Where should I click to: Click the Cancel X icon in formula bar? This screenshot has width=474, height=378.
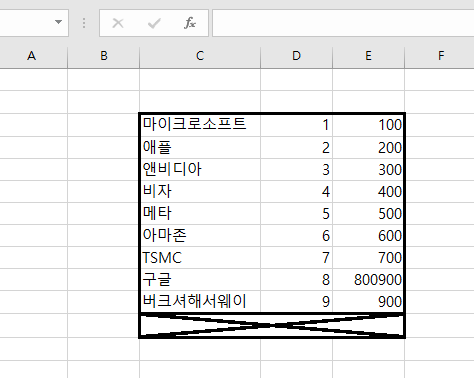coord(118,23)
